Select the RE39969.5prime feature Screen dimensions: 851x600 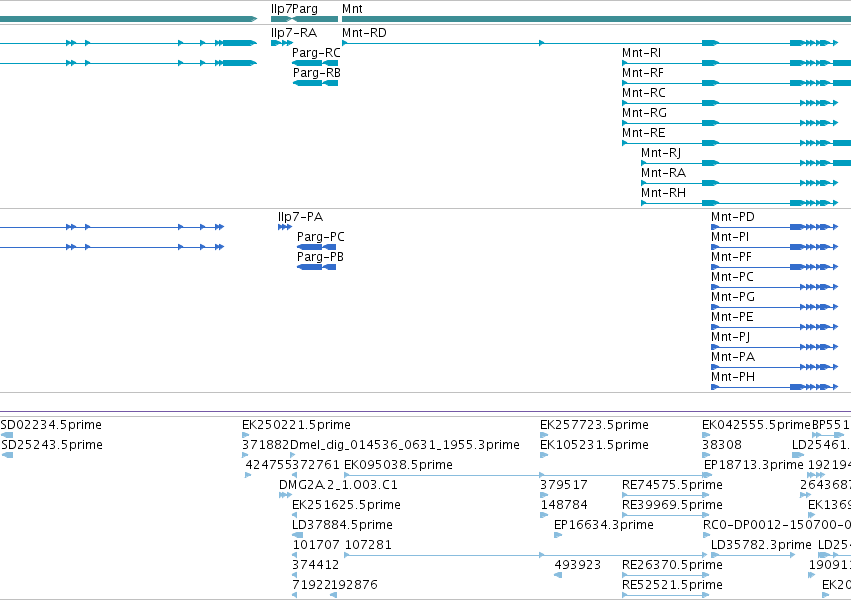tap(672, 505)
